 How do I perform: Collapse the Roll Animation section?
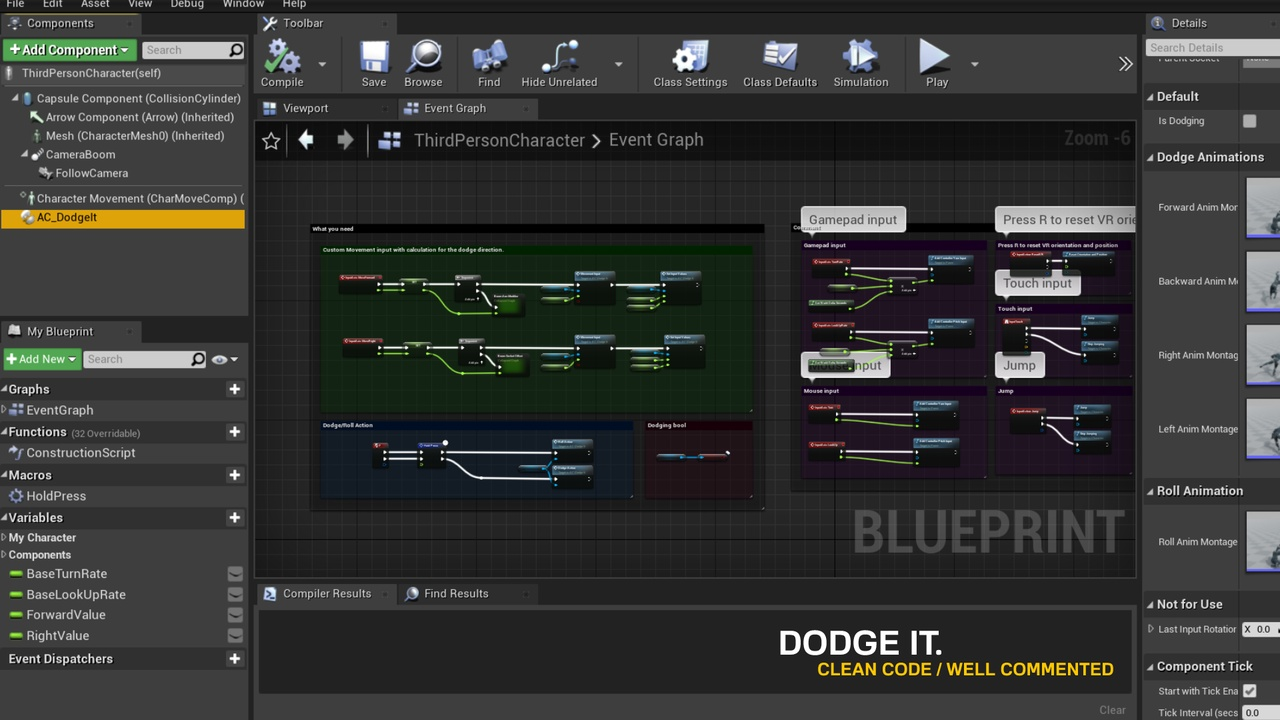pyautogui.click(x=1150, y=491)
